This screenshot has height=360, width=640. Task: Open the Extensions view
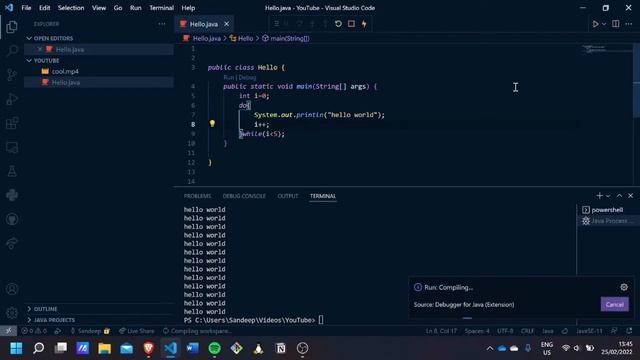point(12,123)
